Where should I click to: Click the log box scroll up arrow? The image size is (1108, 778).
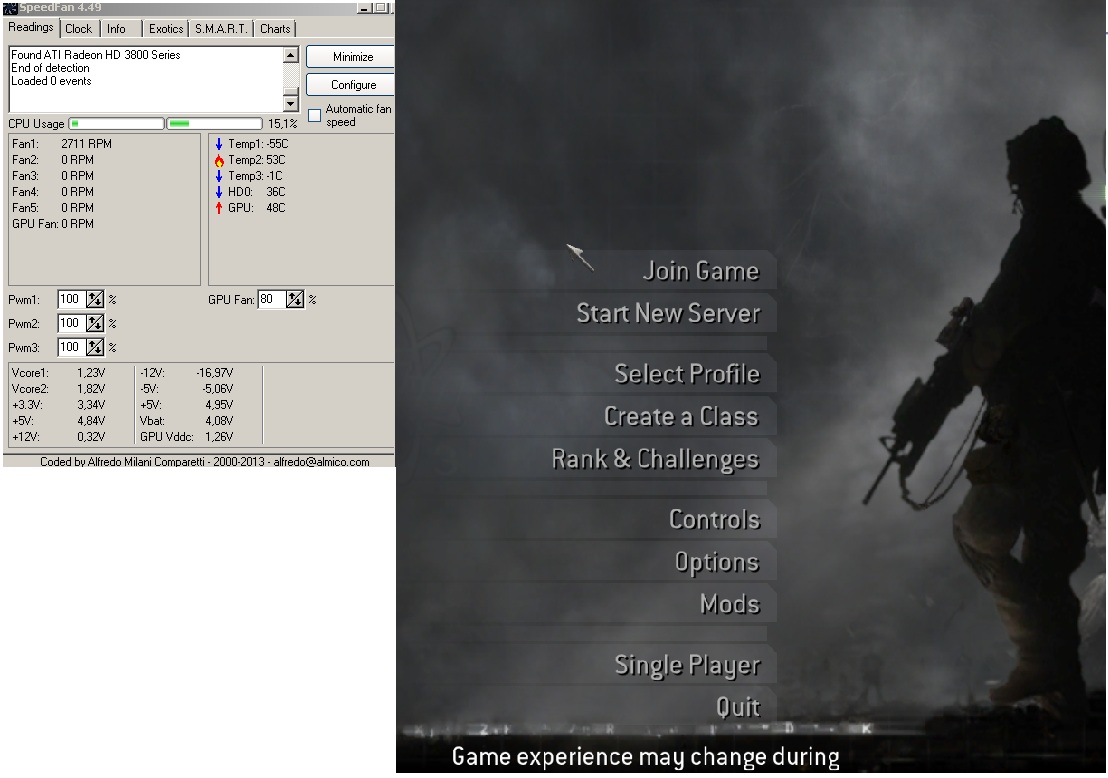[290, 55]
